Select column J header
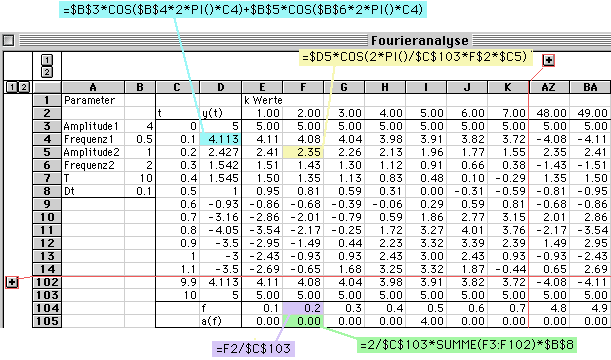 pyautogui.click(x=467, y=87)
